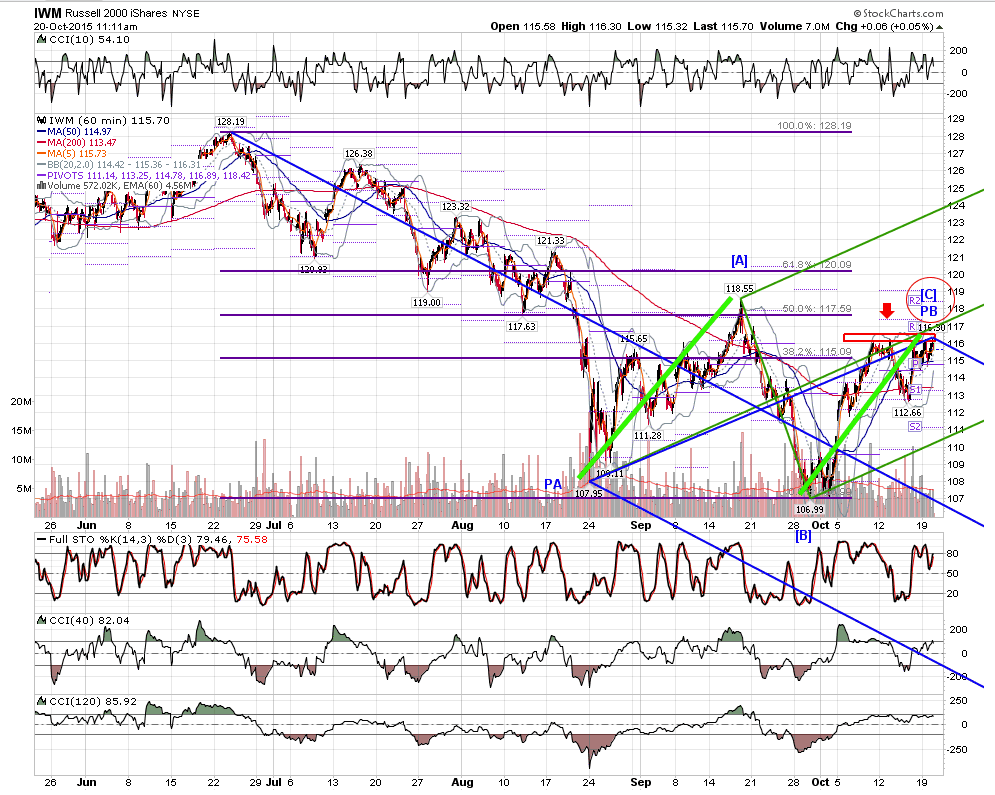Click the IWM ticker symbol in the header
Viewport: 995px width, 795px height.
click(x=48, y=13)
